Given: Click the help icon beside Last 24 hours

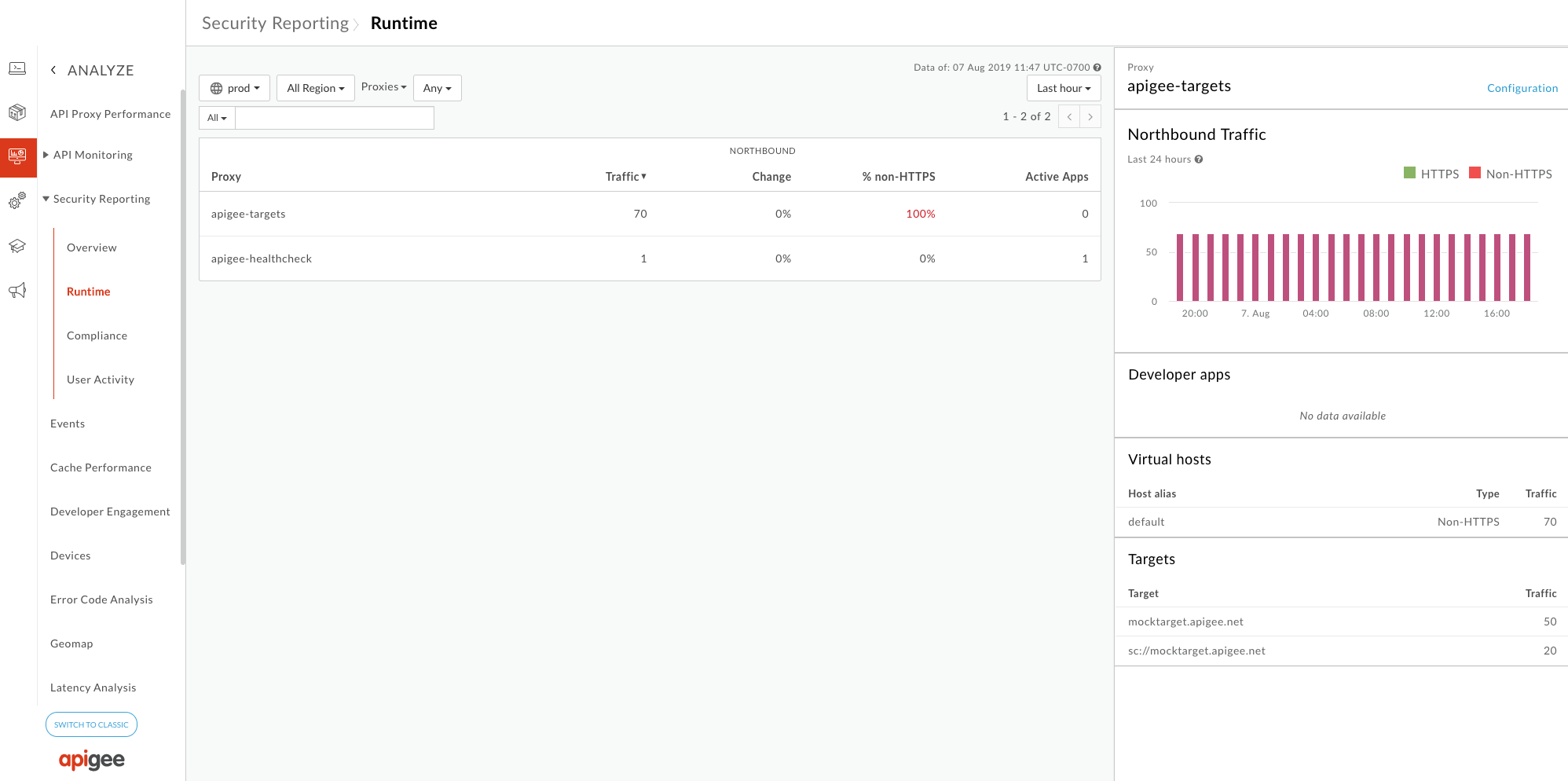Looking at the screenshot, I should [x=1199, y=159].
